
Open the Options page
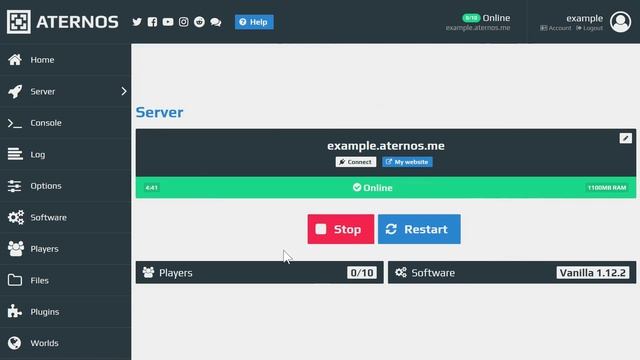click(x=65, y=186)
